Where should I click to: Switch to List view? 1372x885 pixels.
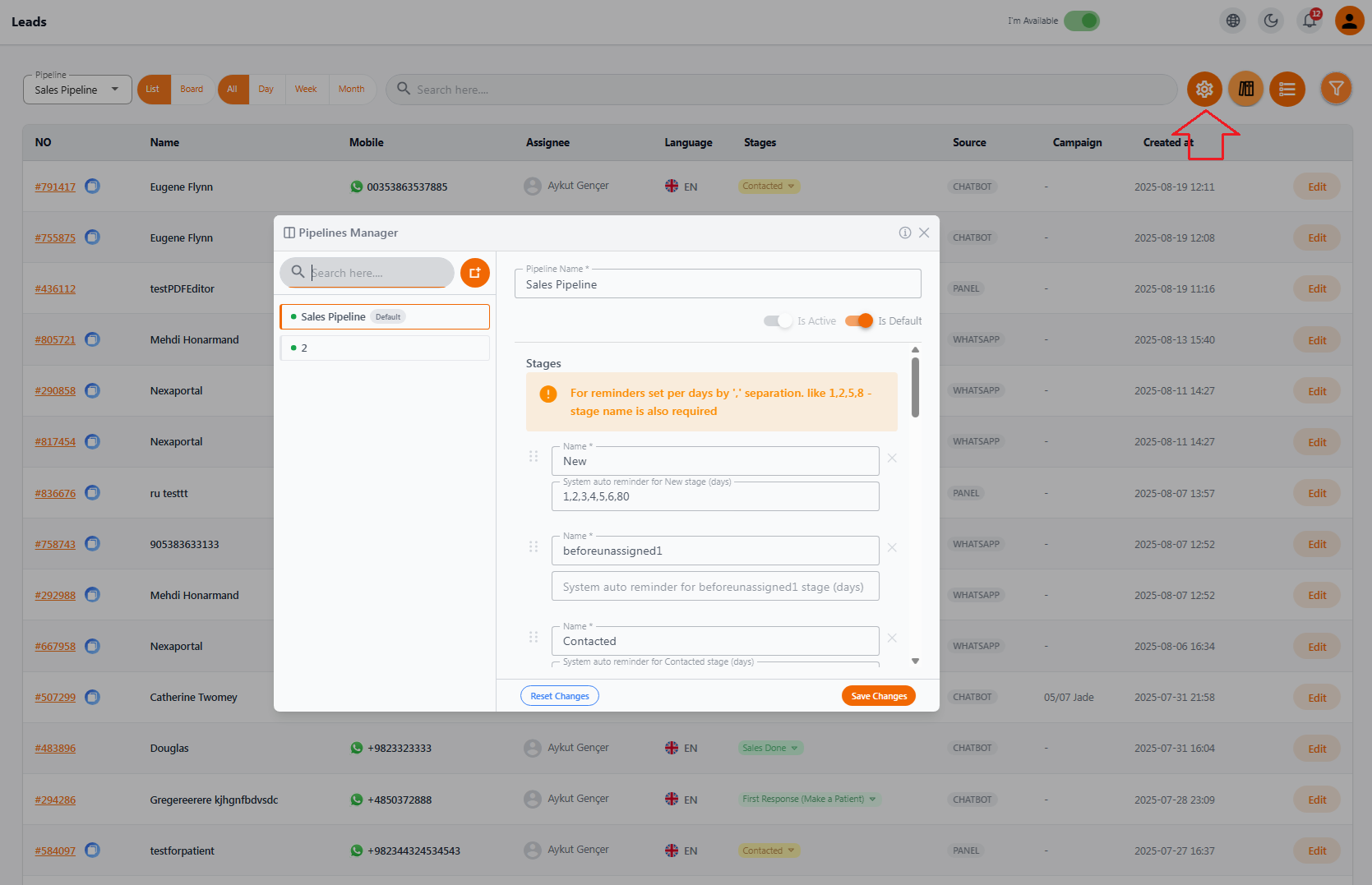click(x=153, y=89)
